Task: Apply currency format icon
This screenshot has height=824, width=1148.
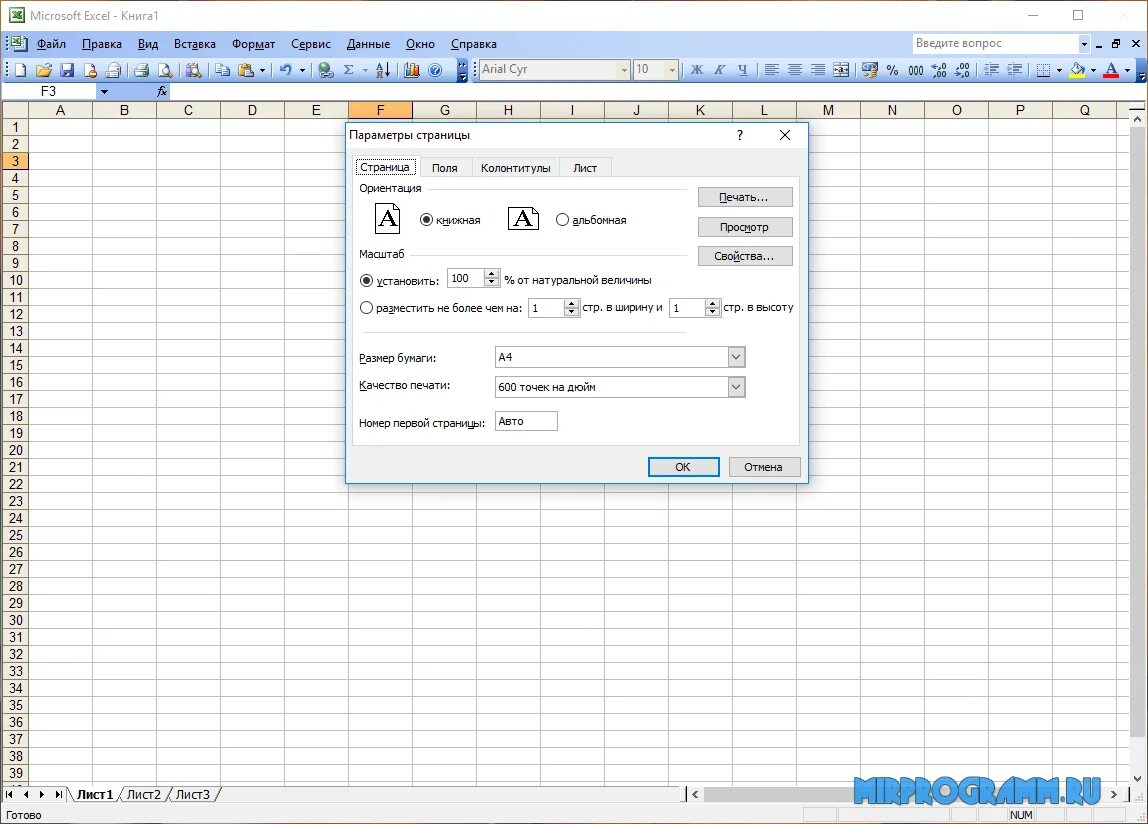Action: pyautogui.click(x=870, y=70)
